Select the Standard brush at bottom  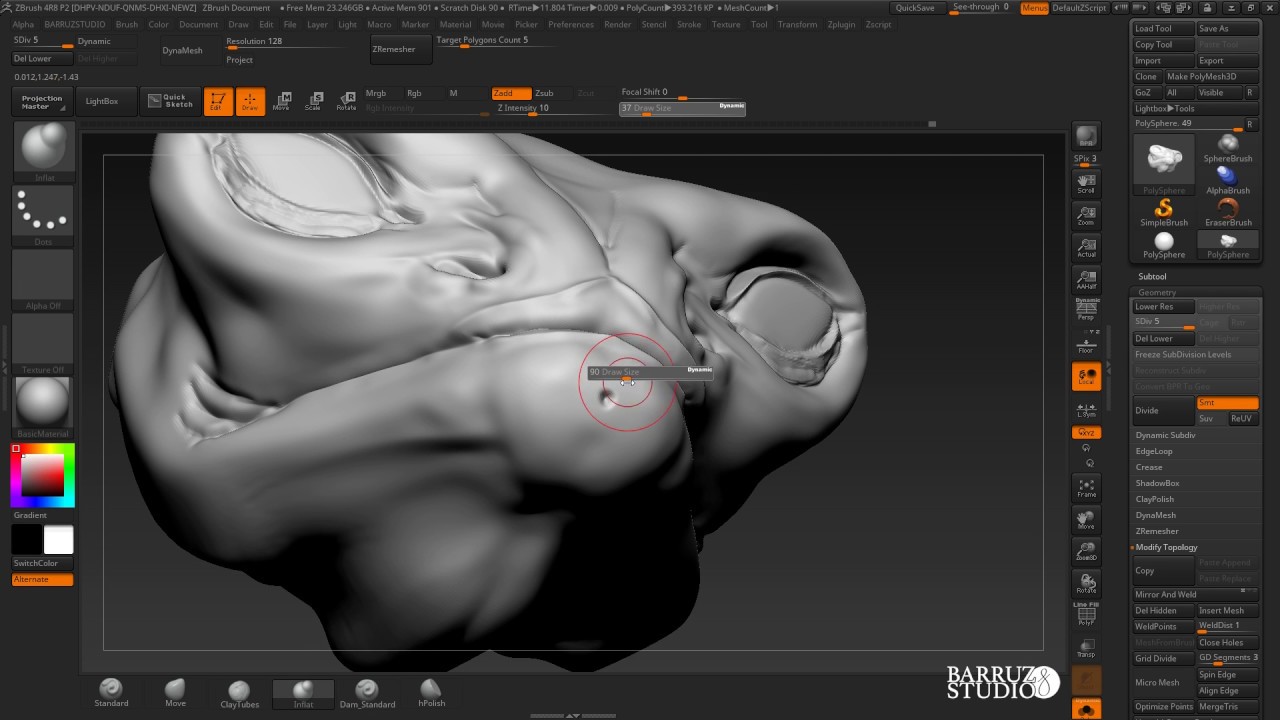tap(111, 693)
